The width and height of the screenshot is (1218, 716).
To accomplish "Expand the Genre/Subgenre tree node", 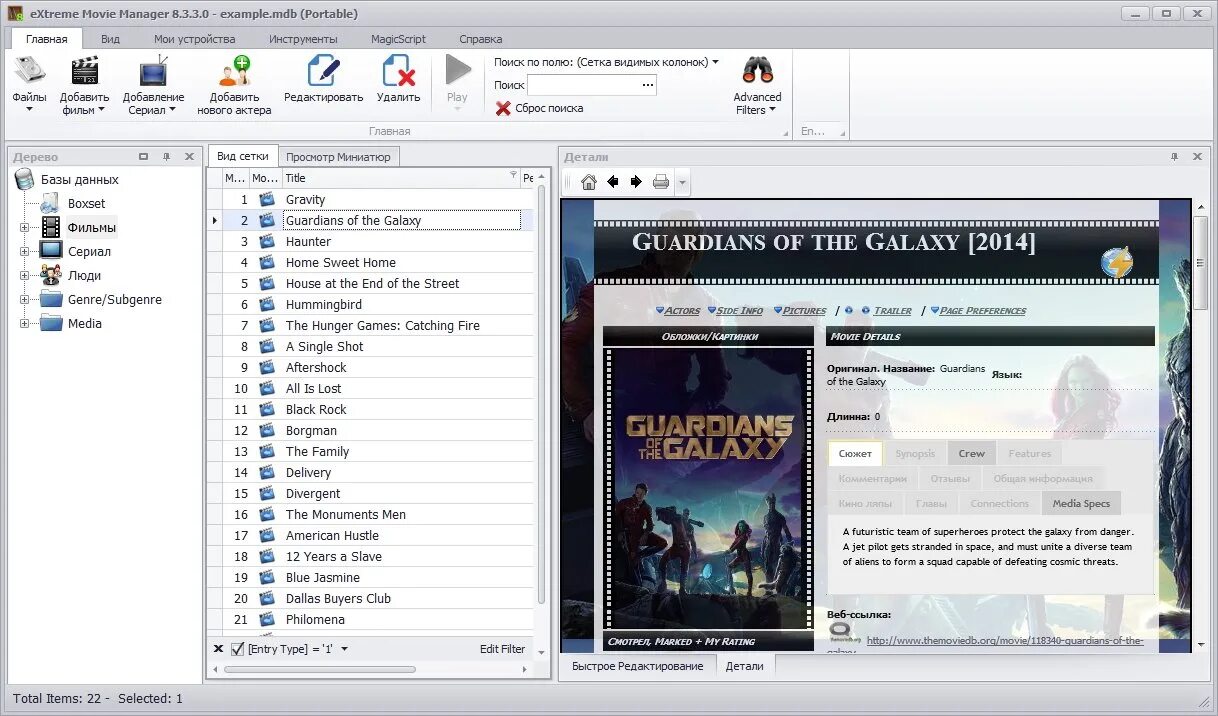I will tap(24, 300).
